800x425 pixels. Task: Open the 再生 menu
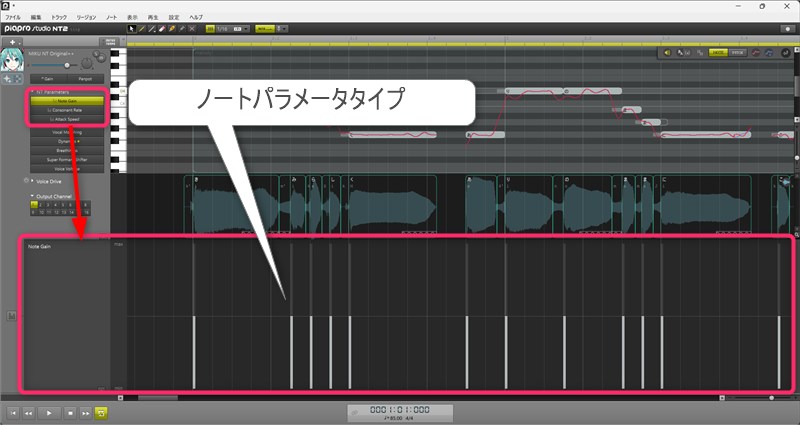pos(153,17)
